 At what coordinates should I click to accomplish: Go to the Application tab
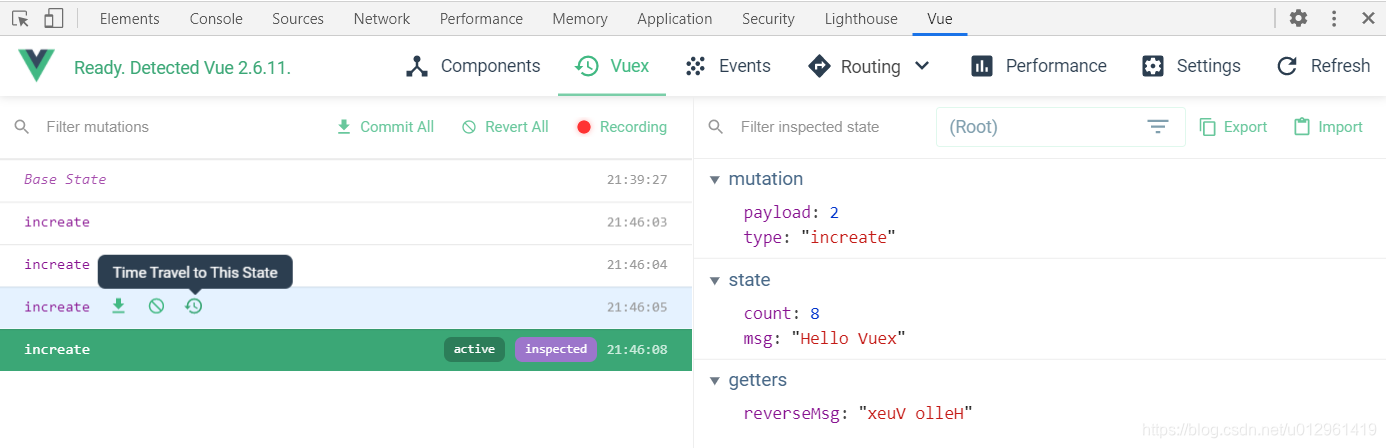[x=675, y=19]
